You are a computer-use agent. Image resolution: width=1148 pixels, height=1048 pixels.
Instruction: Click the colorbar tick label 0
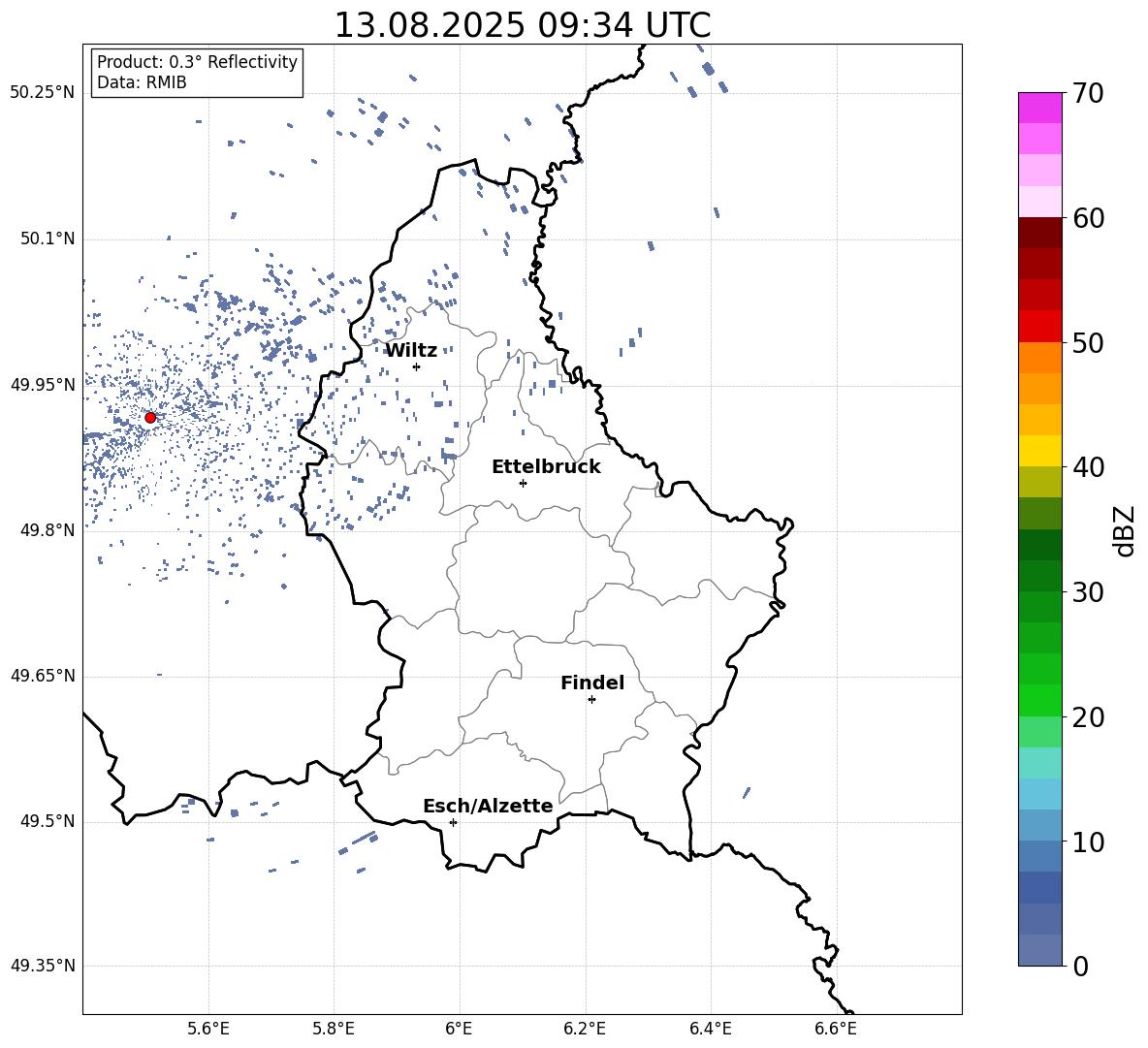coord(1081,966)
